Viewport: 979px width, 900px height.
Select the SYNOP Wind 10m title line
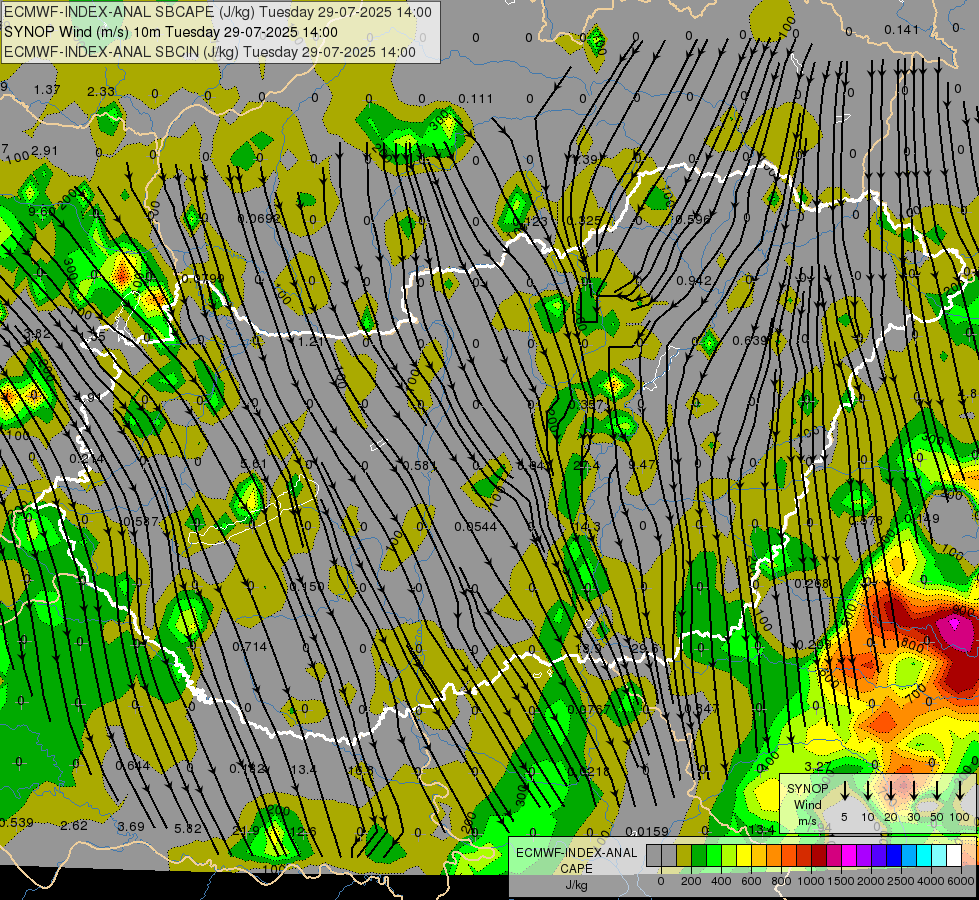point(170,32)
